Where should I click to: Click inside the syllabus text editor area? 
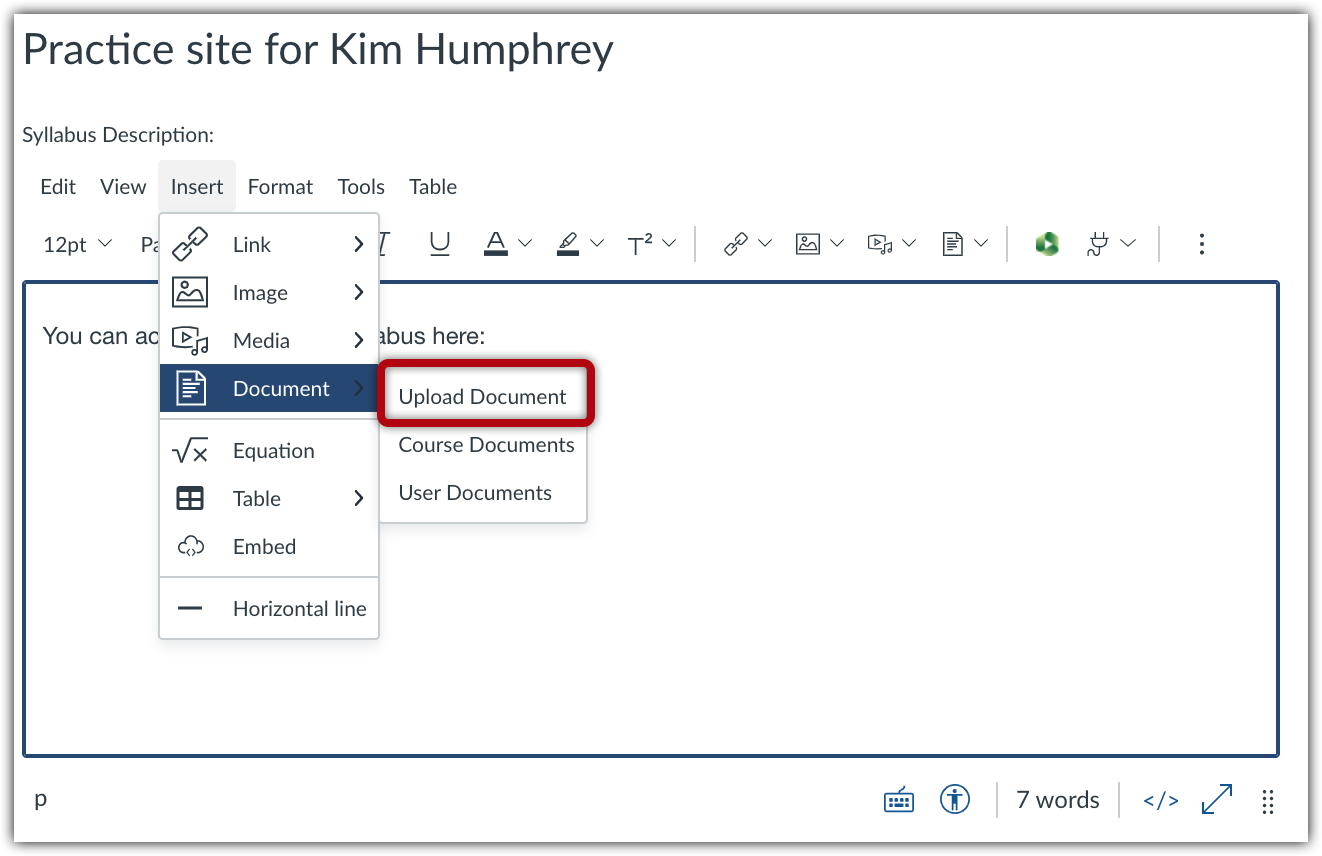point(650,519)
